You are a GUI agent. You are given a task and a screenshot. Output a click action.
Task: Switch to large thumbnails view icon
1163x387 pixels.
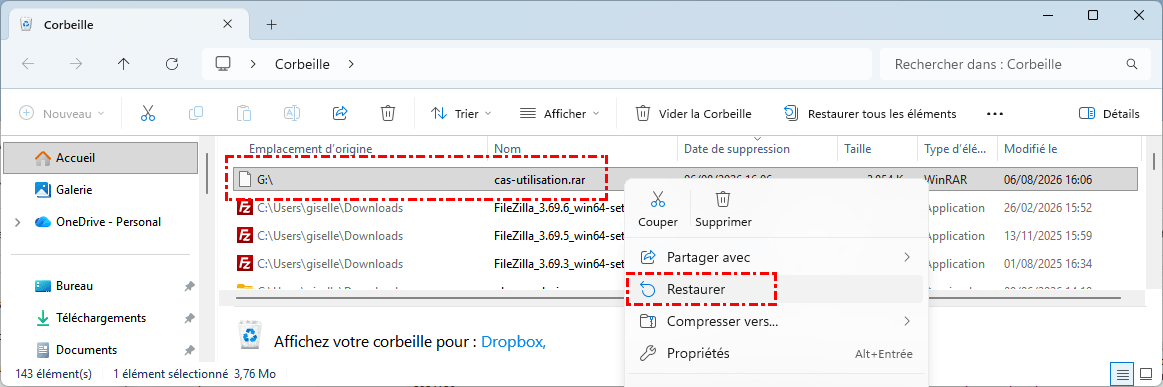[1145, 373]
